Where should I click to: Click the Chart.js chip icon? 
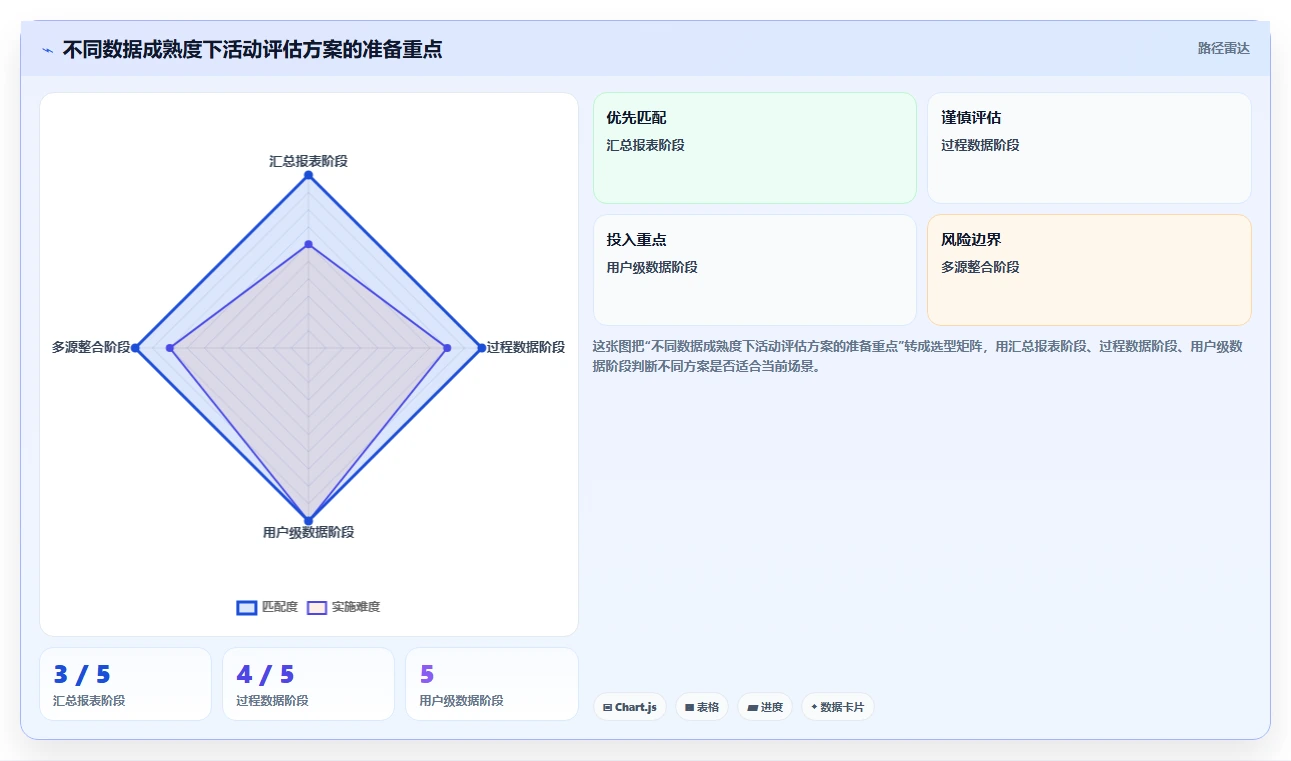[x=607, y=707]
